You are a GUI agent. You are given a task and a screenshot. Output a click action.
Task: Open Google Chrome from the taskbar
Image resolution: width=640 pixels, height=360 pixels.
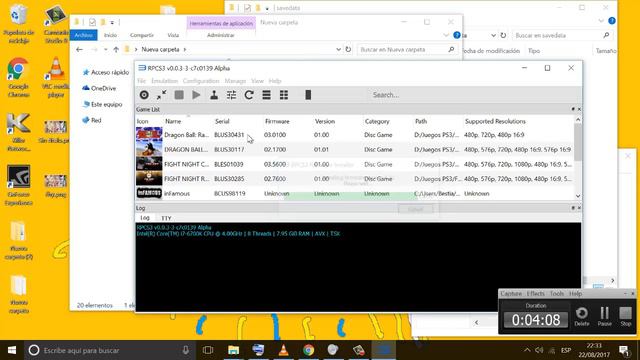309,350
